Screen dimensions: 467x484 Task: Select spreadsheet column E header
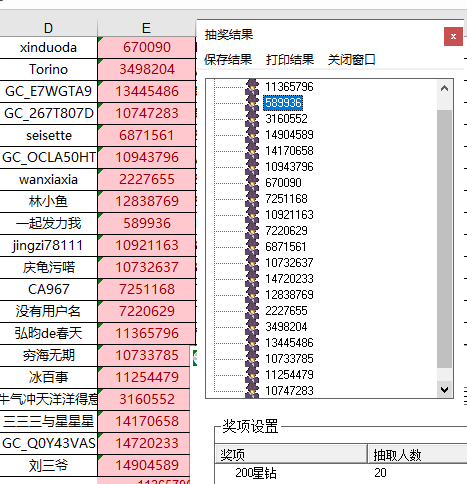[x=146, y=28]
